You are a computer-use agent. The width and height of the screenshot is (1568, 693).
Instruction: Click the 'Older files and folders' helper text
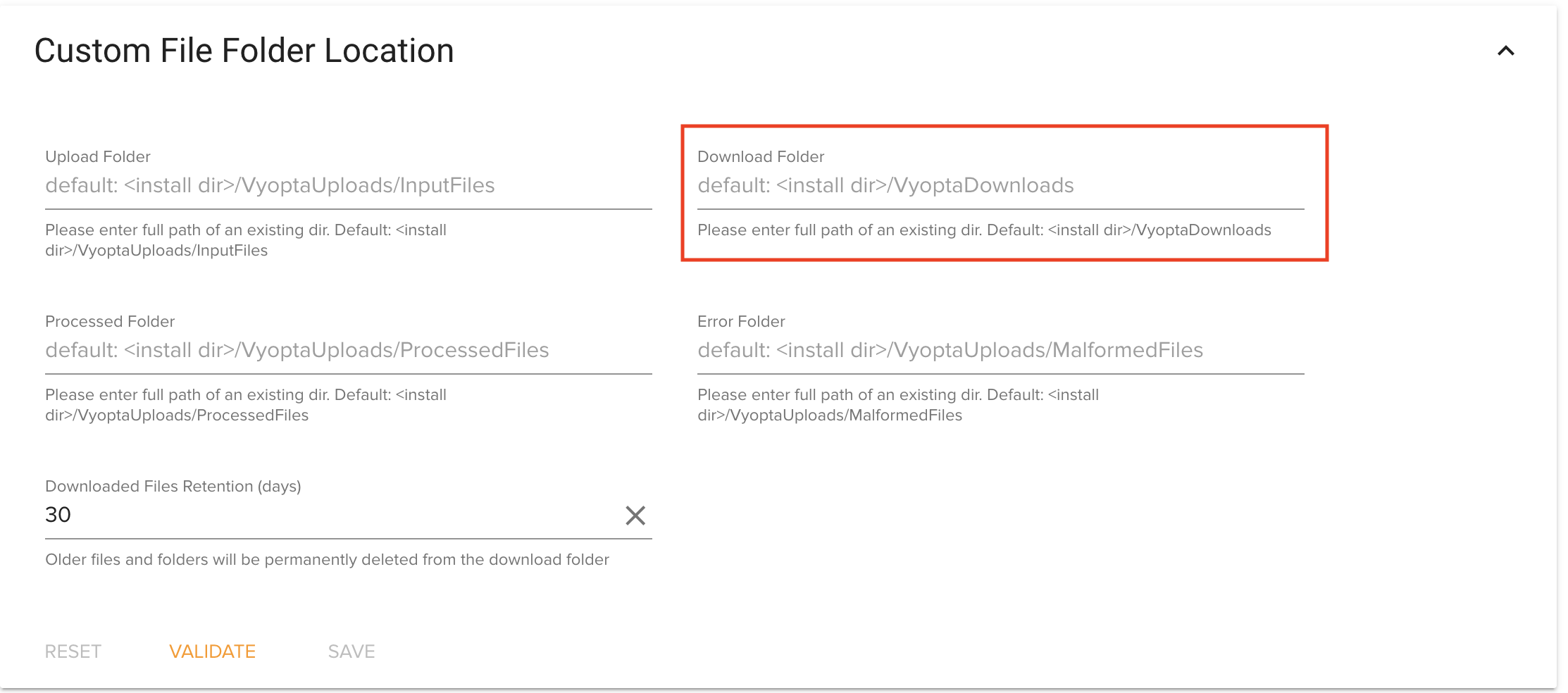(327, 560)
